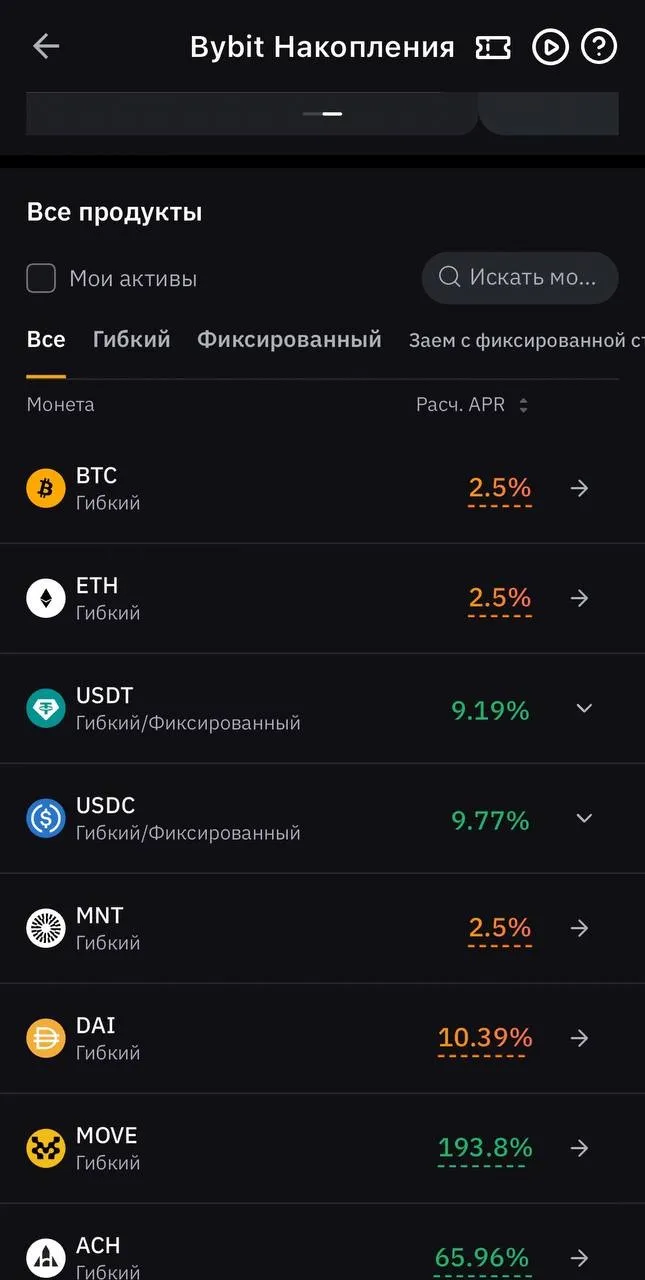This screenshot has height=1280, width=645.
Task: Enable the Мои активы checkbox
Action: (x=41, y=278)
